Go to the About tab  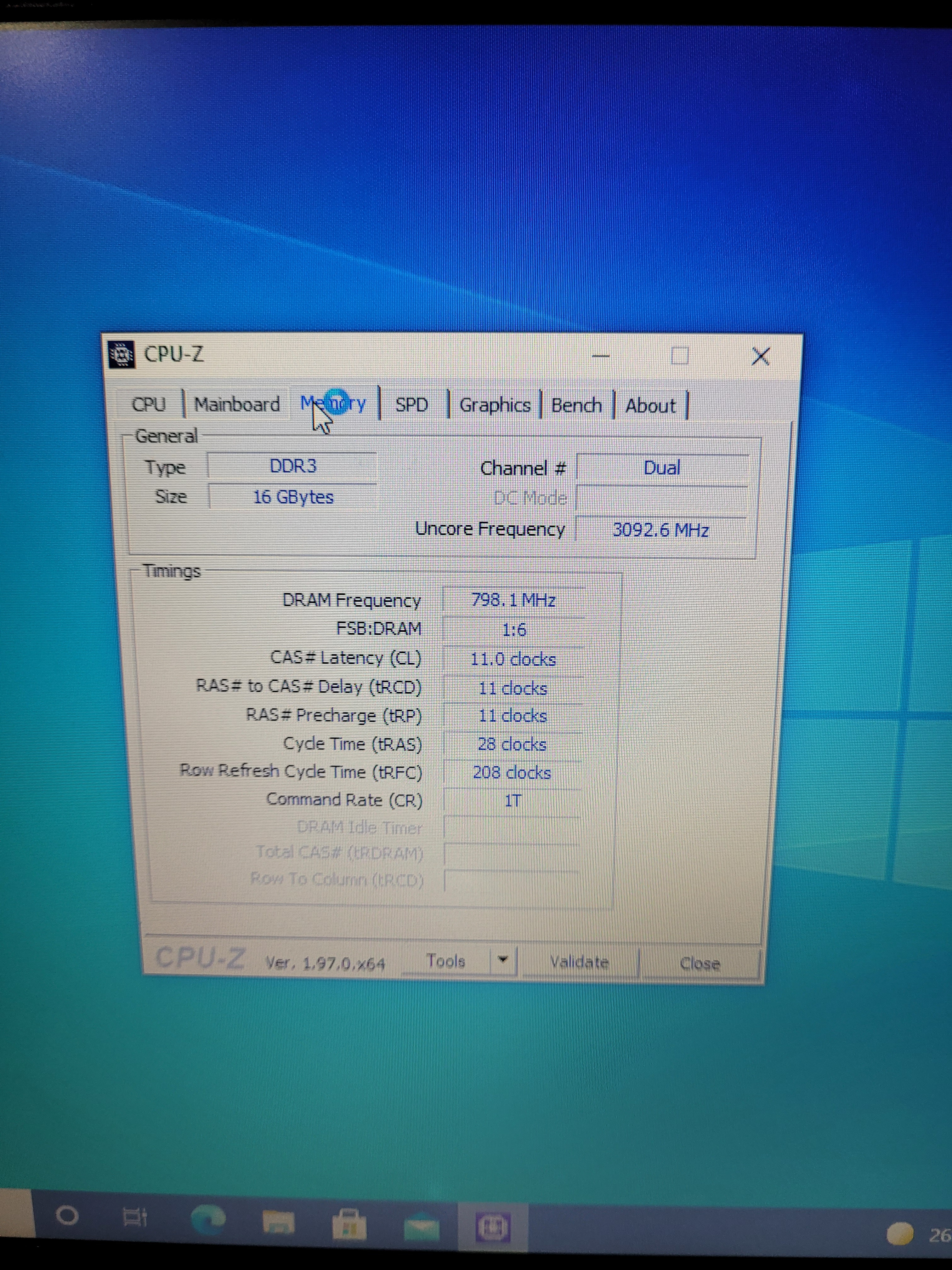(x=650, y=406)
